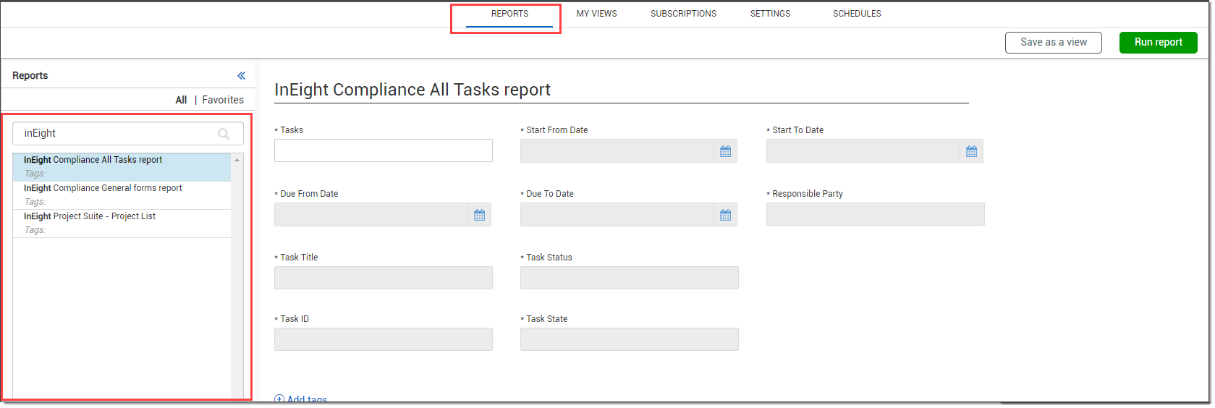Click the search magnifier icon
Viewport: 1215px width, 408px height.
(224, 133)
